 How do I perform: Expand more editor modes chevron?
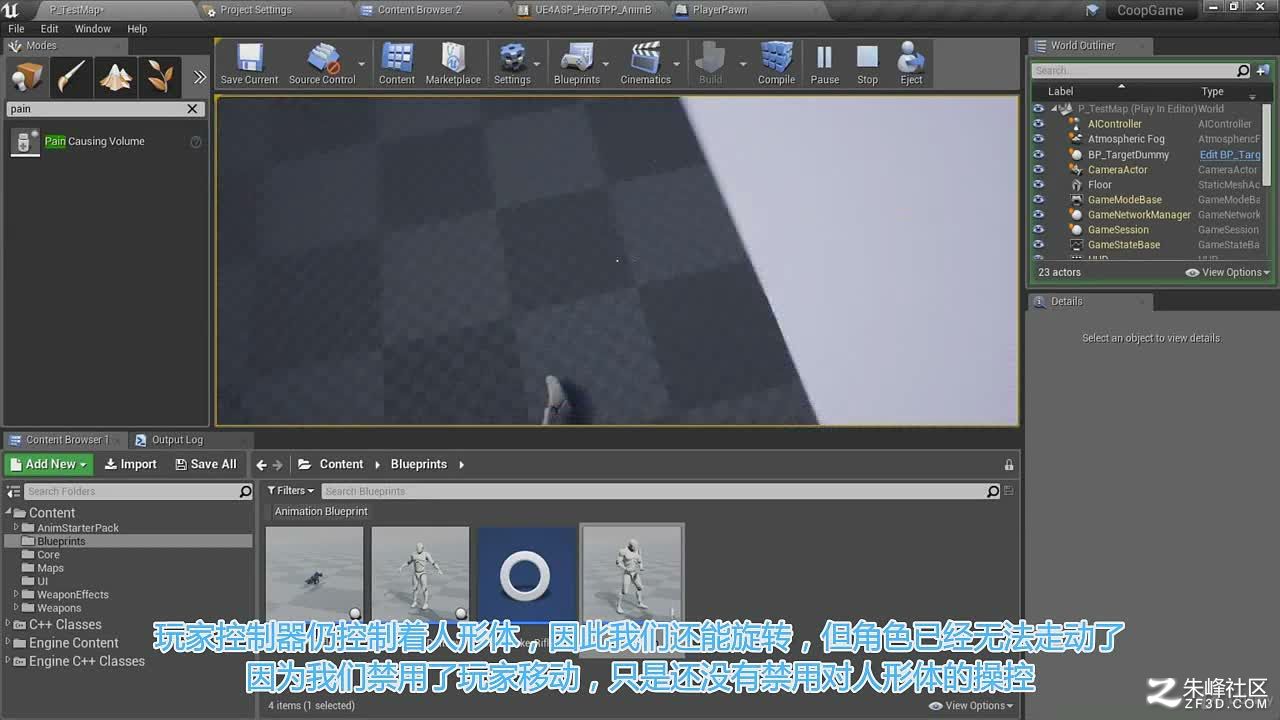tap(199, 77)
